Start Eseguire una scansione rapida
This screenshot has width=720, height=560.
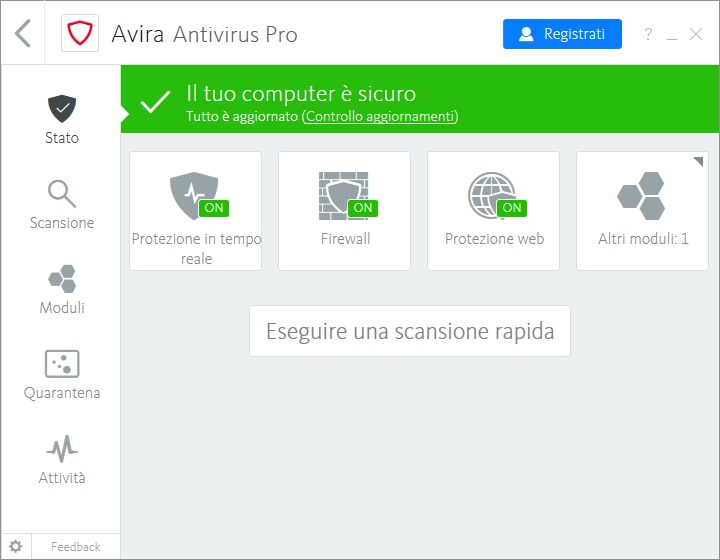tap(409, 331)
